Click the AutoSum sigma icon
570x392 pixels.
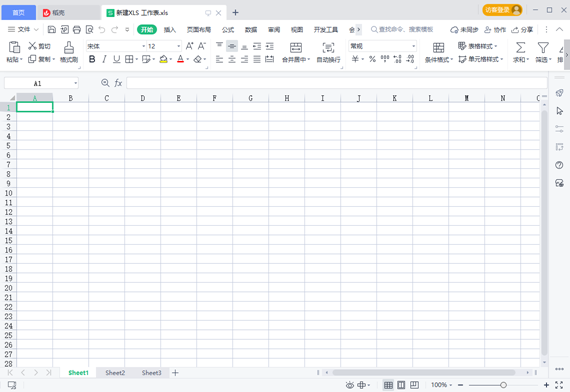coord(521,47)
